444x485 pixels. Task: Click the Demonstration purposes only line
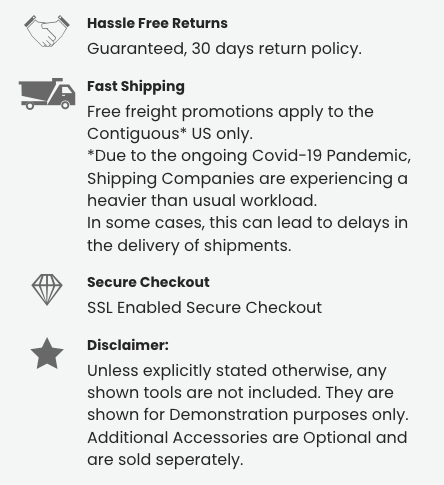coord(248,415)
